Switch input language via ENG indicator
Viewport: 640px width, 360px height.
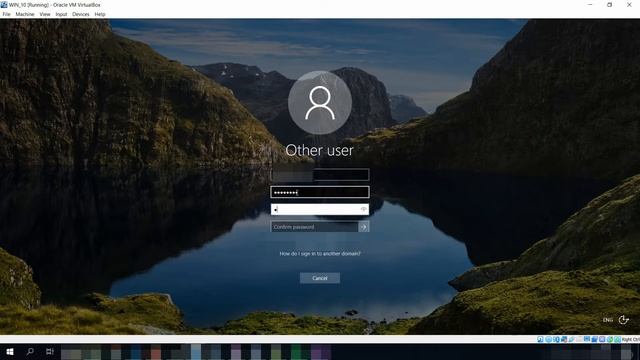click(x=608, y=320)
